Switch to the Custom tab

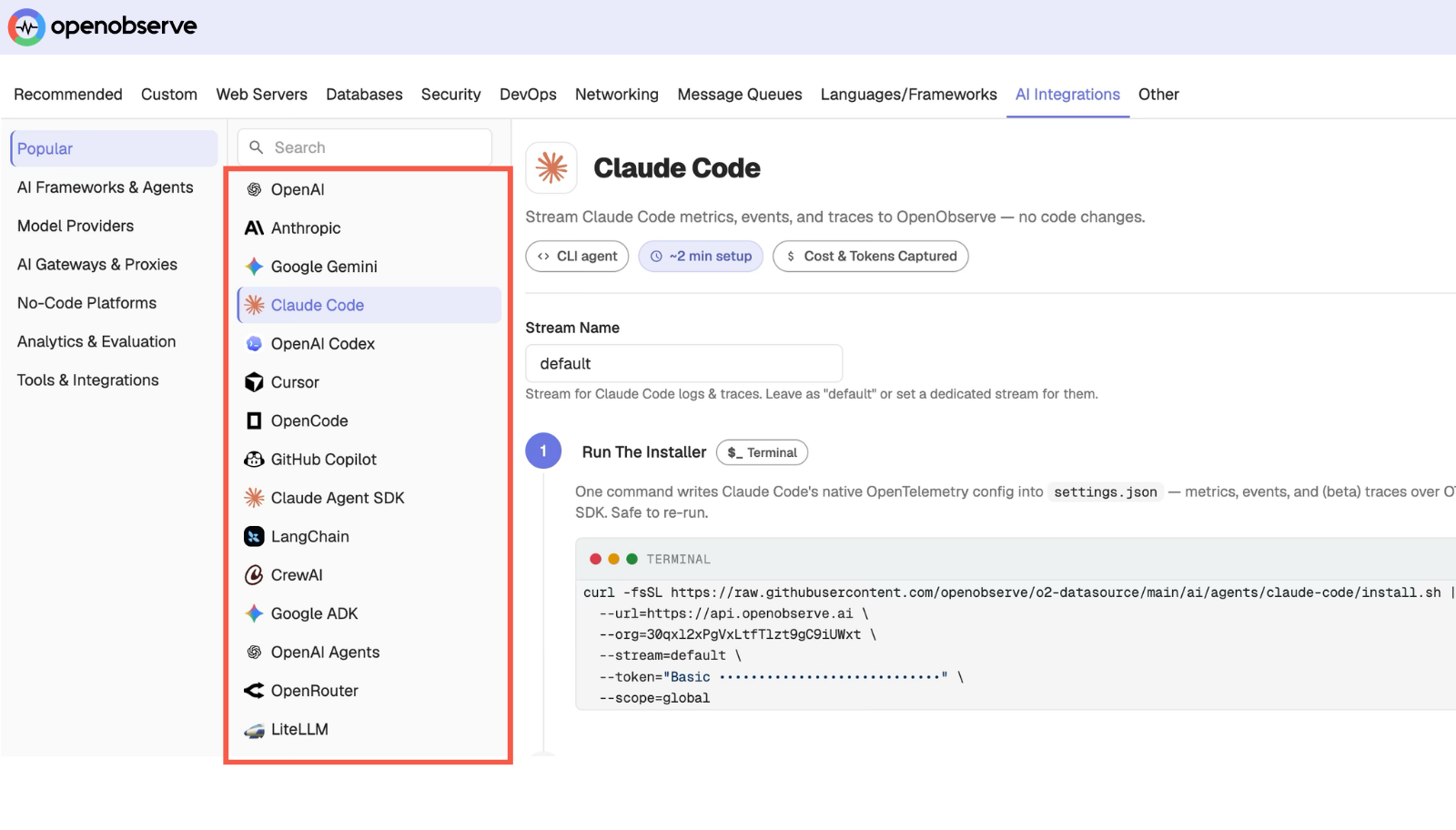(x=169, y=95)
